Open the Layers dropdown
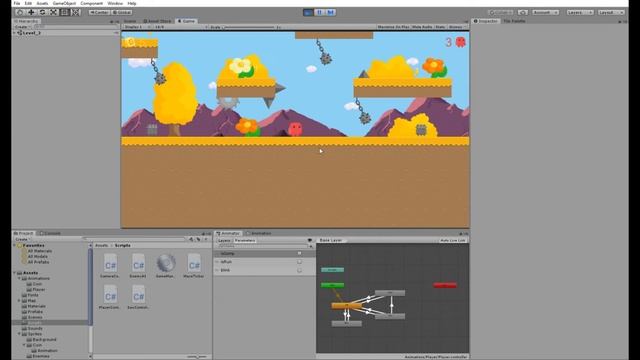This screenshot has height=360, width=640. 579,12
